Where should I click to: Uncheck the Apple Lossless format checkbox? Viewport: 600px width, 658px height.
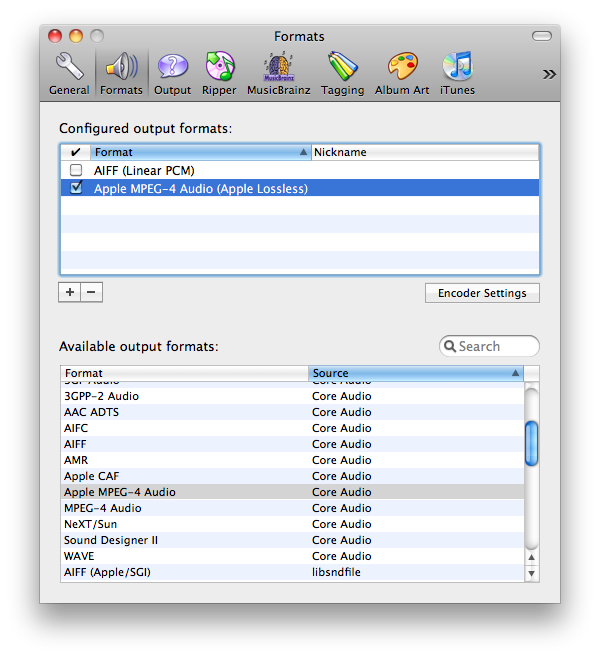pyautogui.click(x=76, y=187)
